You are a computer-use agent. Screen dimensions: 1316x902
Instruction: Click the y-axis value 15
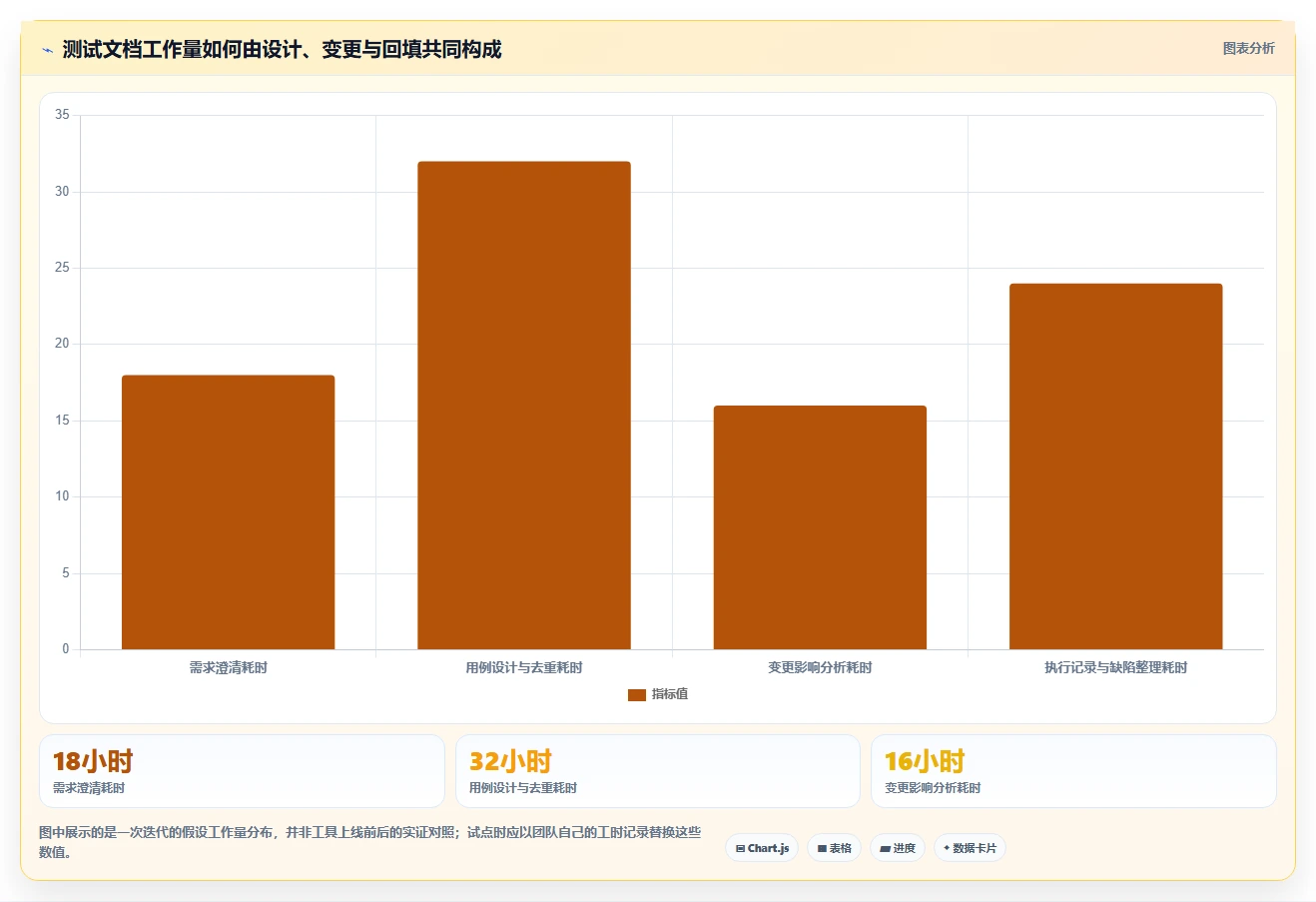pyautogui.click(x=62, y=421)
